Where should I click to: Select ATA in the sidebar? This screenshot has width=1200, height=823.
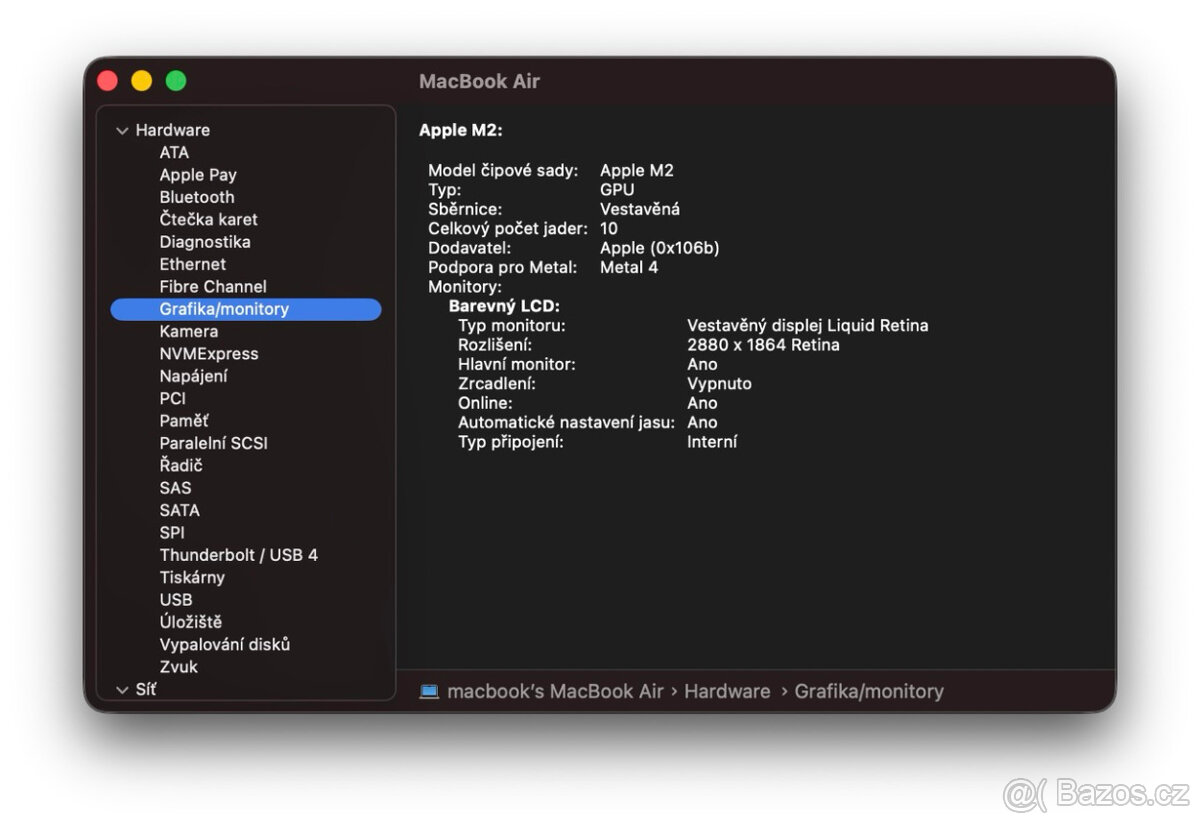click(174, 152)
